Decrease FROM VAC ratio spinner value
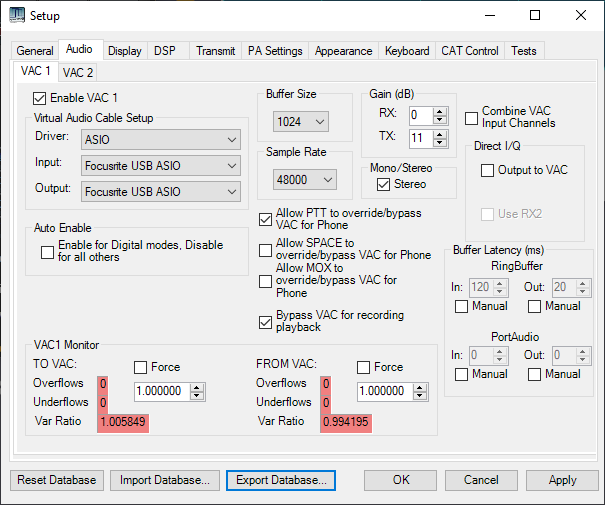Viewport: 605px width, 505px height. tap(421, 396)
